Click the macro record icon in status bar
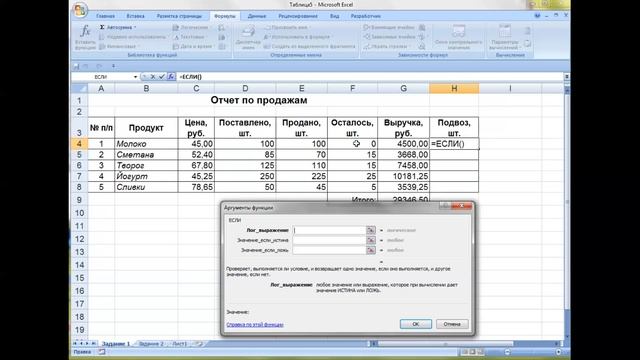The width and height of the screenshot is (640, 360). click(x=101, y=352)
